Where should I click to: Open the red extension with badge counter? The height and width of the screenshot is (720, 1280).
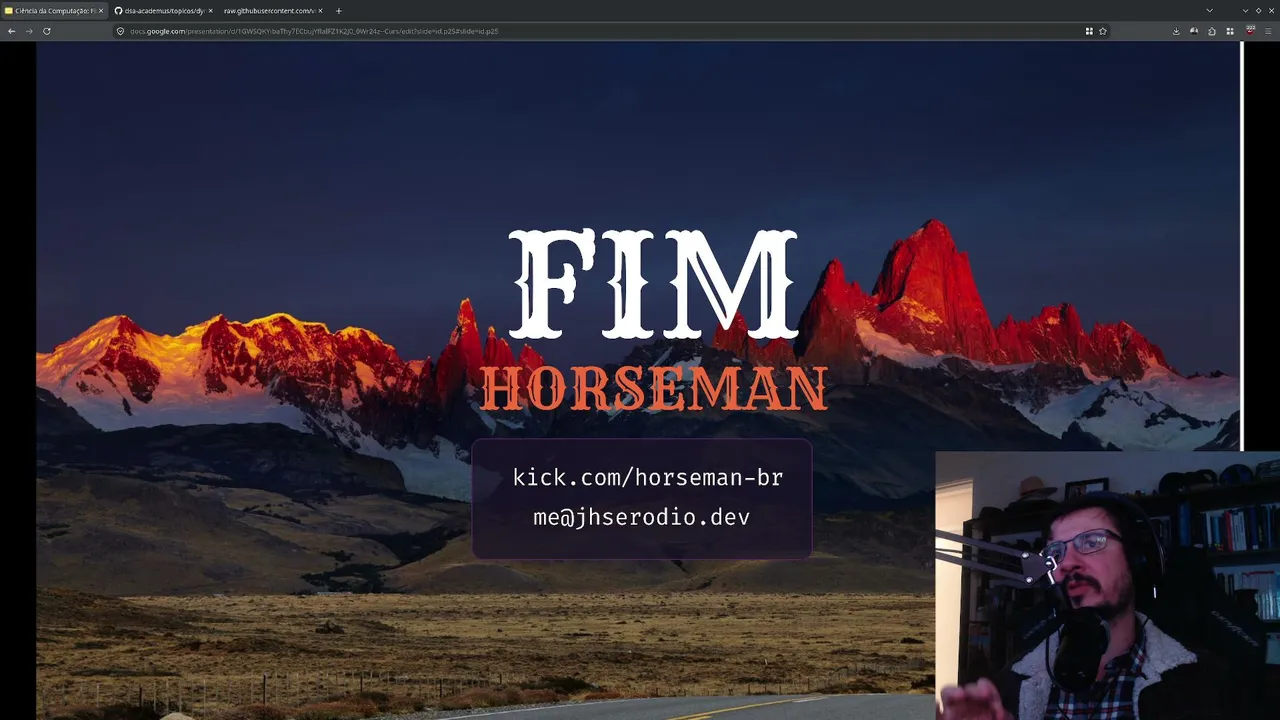[x=1250, y=31]
